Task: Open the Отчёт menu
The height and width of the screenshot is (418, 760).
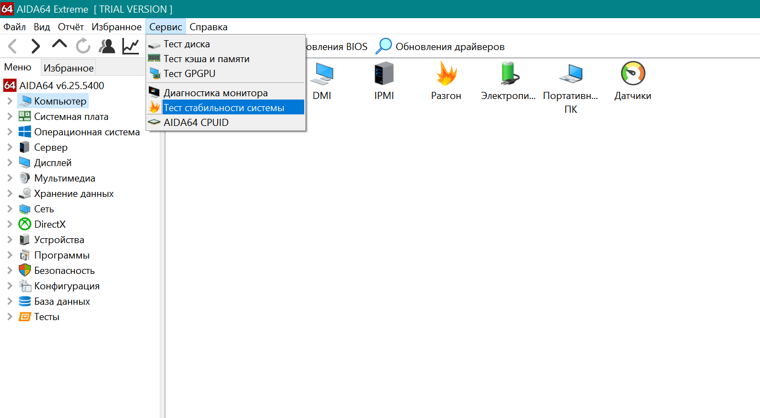Action: [71, 27]
